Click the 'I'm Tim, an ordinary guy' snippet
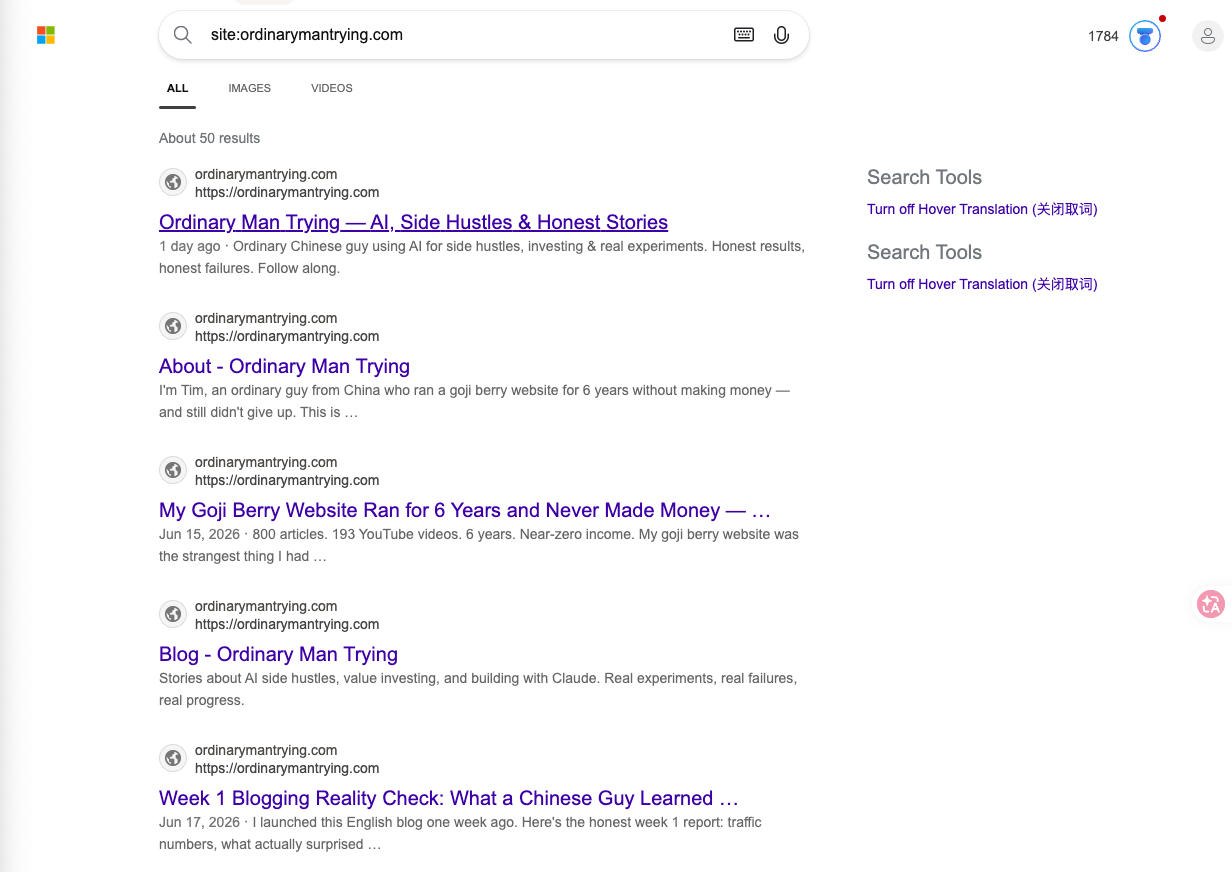 (474, 401)
